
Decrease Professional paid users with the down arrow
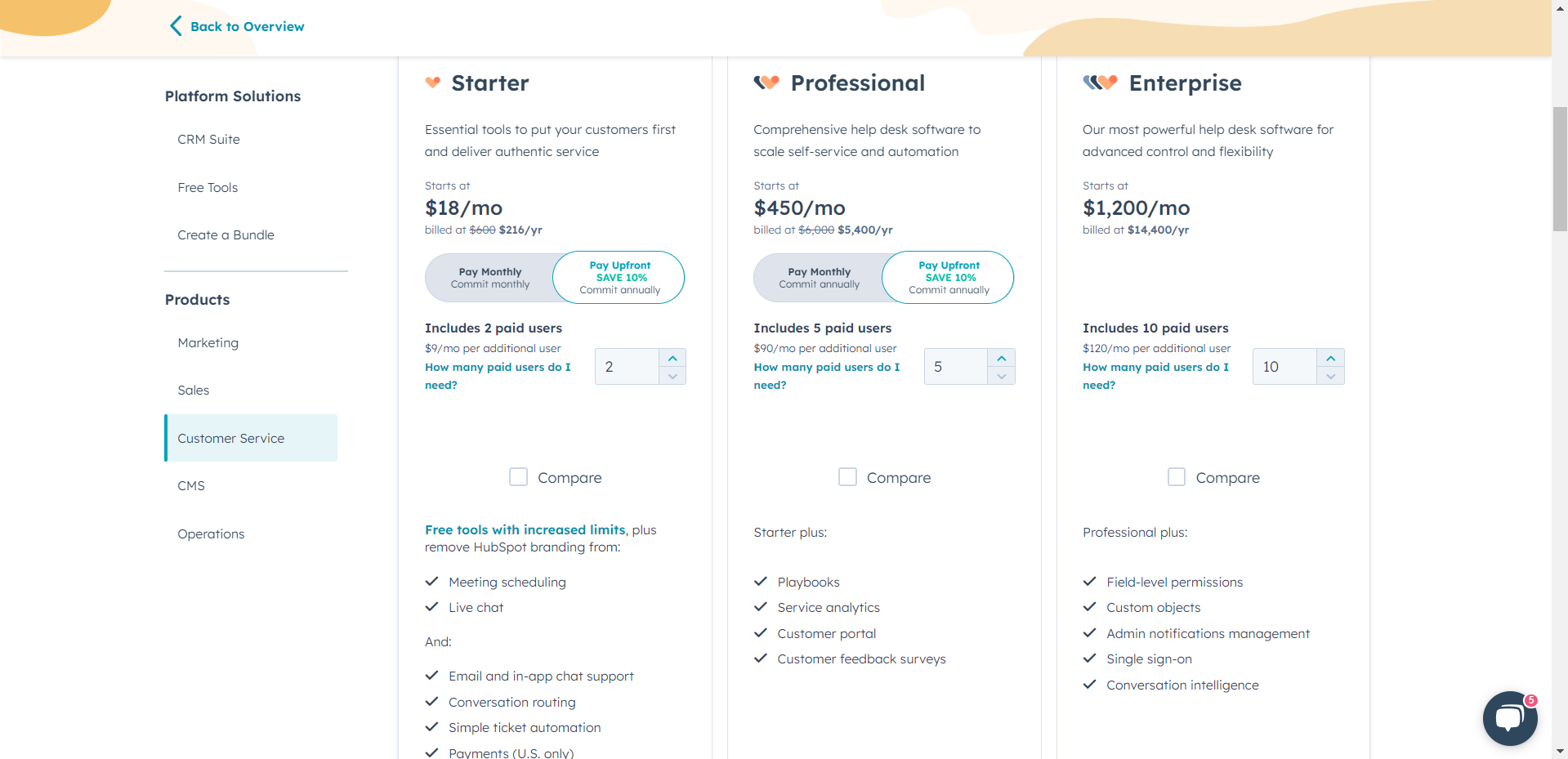click(1001, 377)
